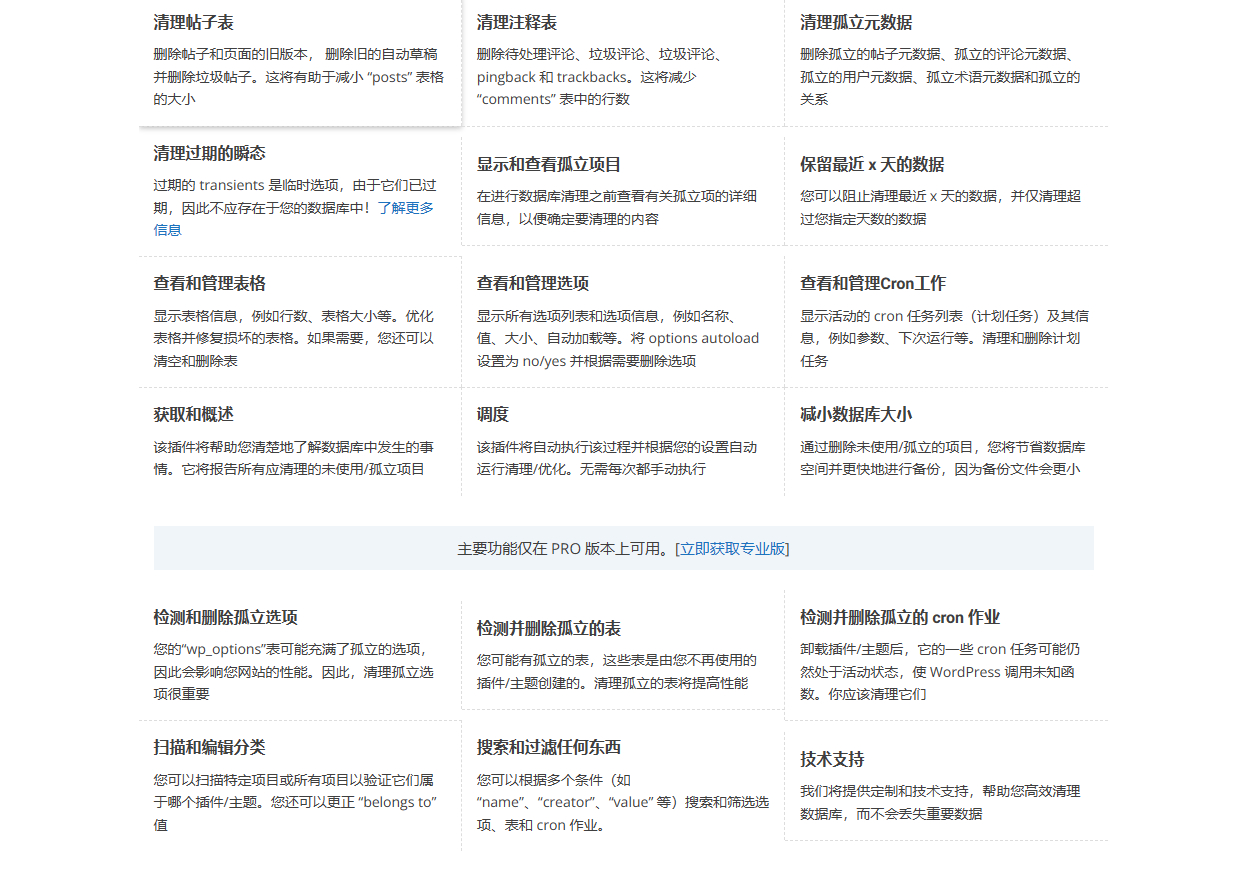Select the 技术支持 heading

point(832,759)
